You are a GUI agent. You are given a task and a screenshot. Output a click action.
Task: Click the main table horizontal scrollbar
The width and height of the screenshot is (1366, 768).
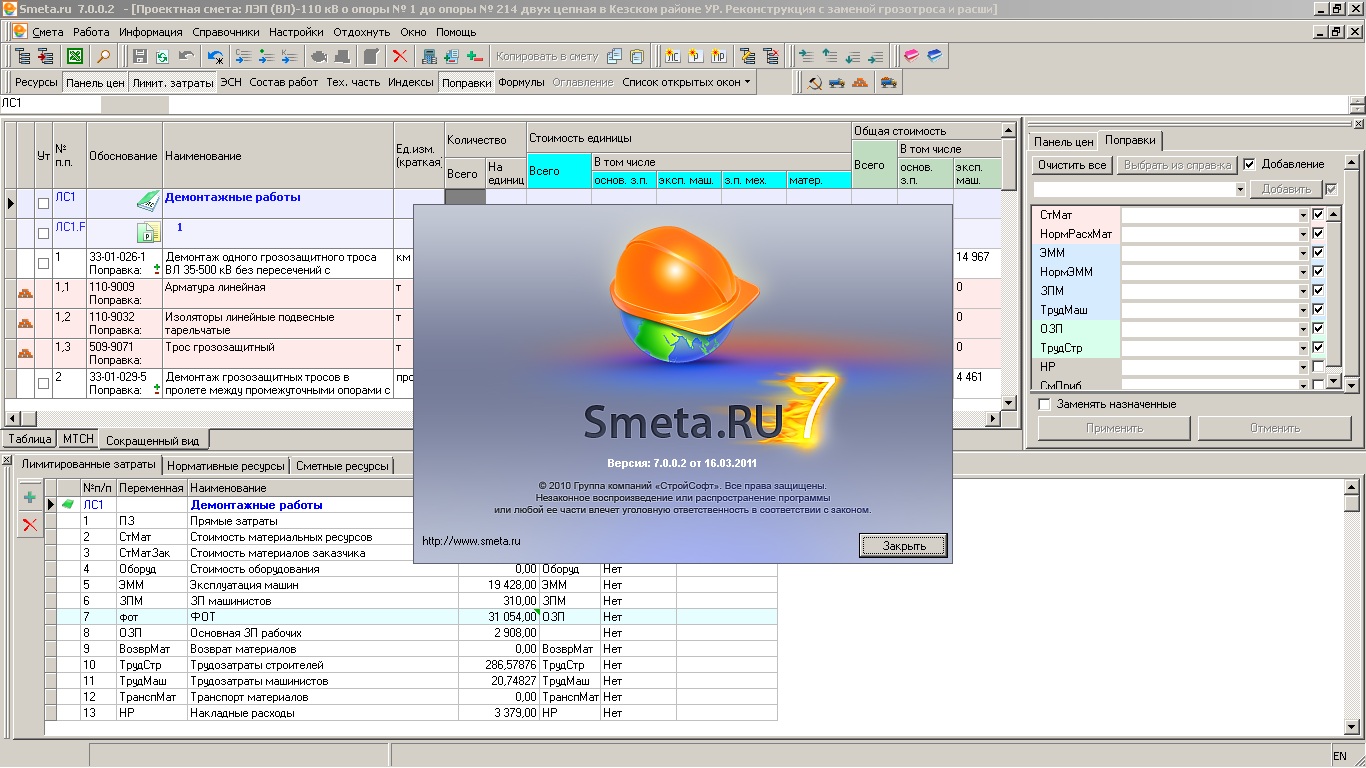[x=502, y=418]
